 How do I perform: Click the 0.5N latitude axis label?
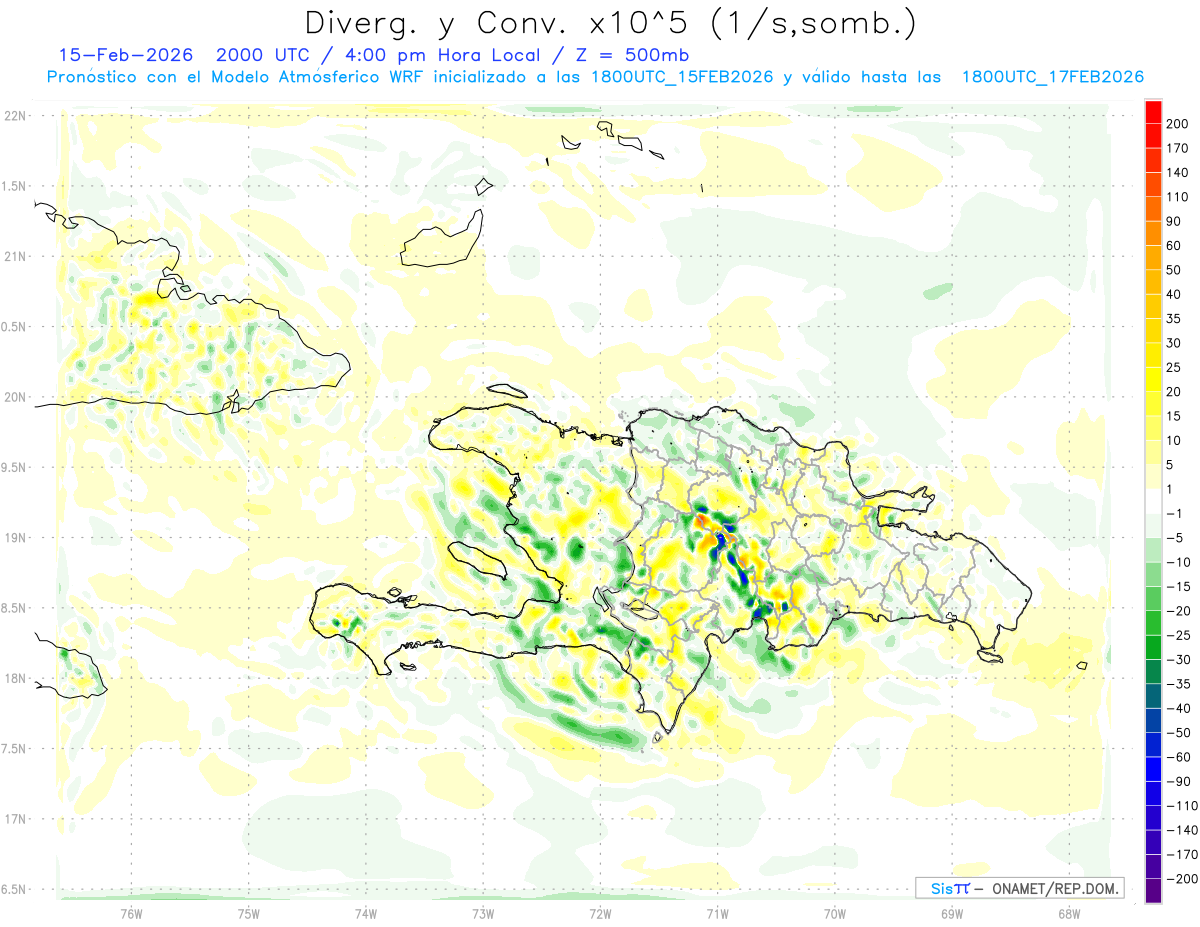[x=14, y=327]
